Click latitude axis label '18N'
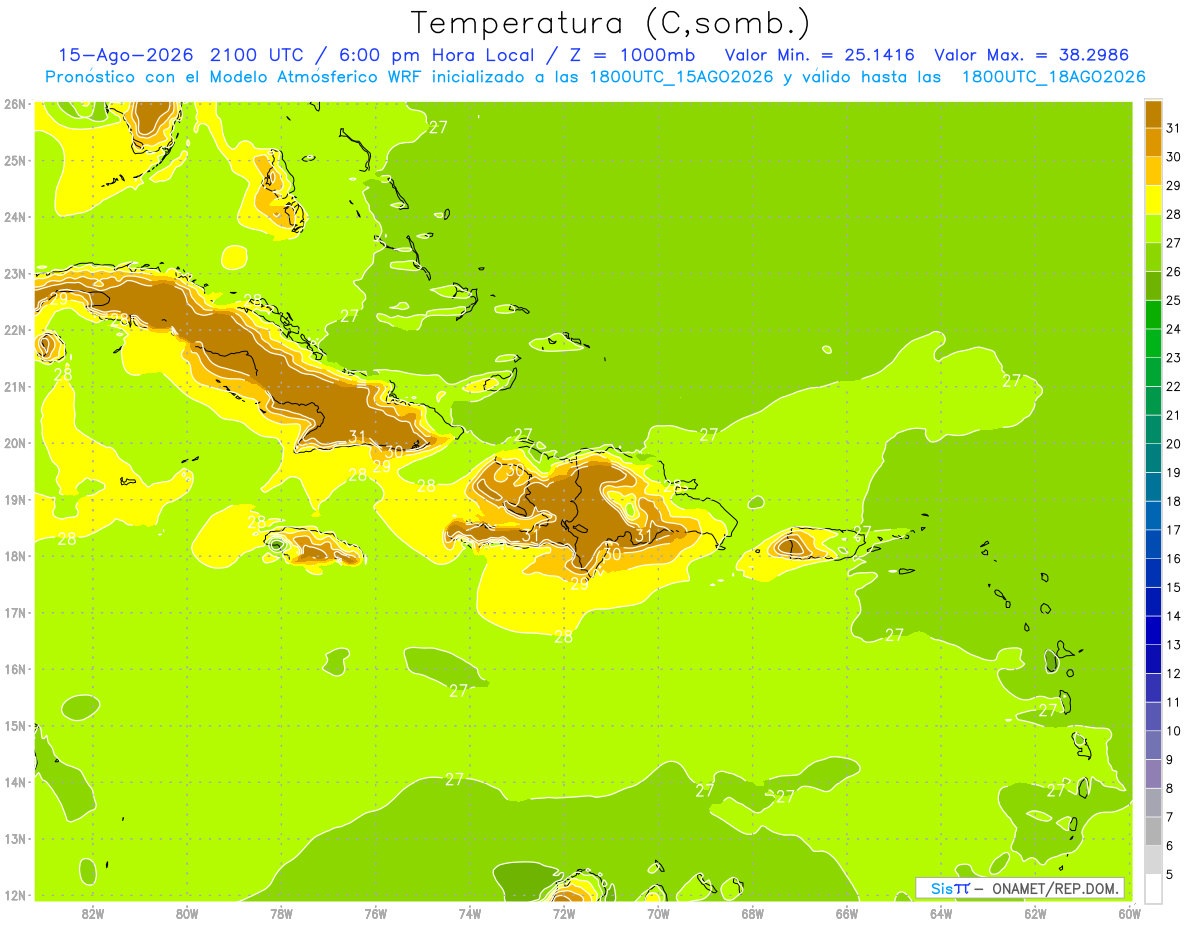This screenshot has width=1200, height=927. (x=14, y=556)
